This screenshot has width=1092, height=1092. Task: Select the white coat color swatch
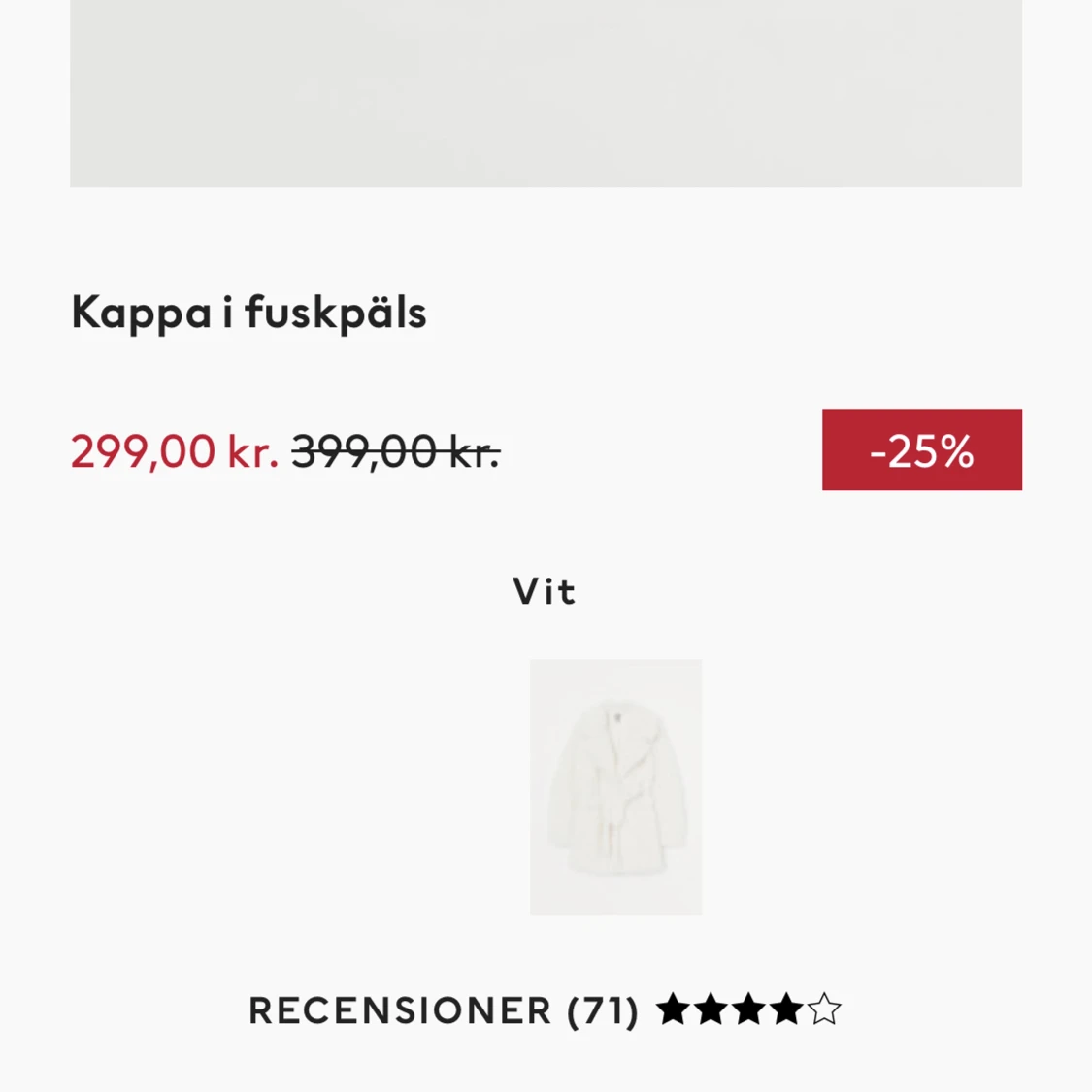coord(615,787)
